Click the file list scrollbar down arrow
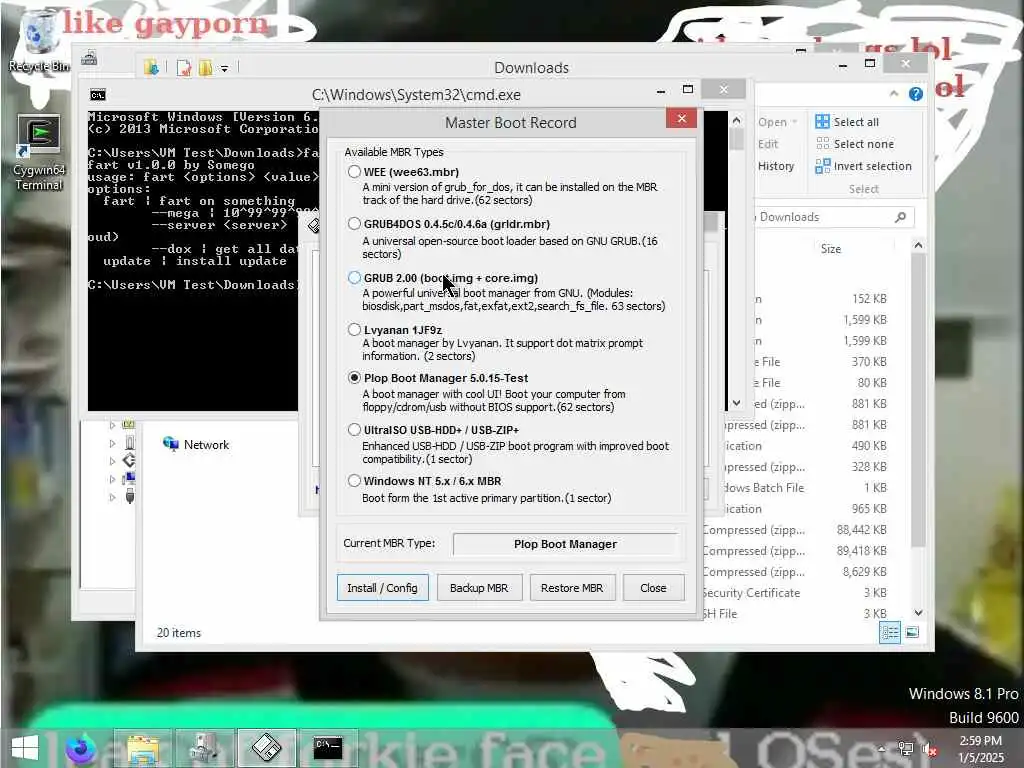 pyautogui.click(x=918, y=613)
